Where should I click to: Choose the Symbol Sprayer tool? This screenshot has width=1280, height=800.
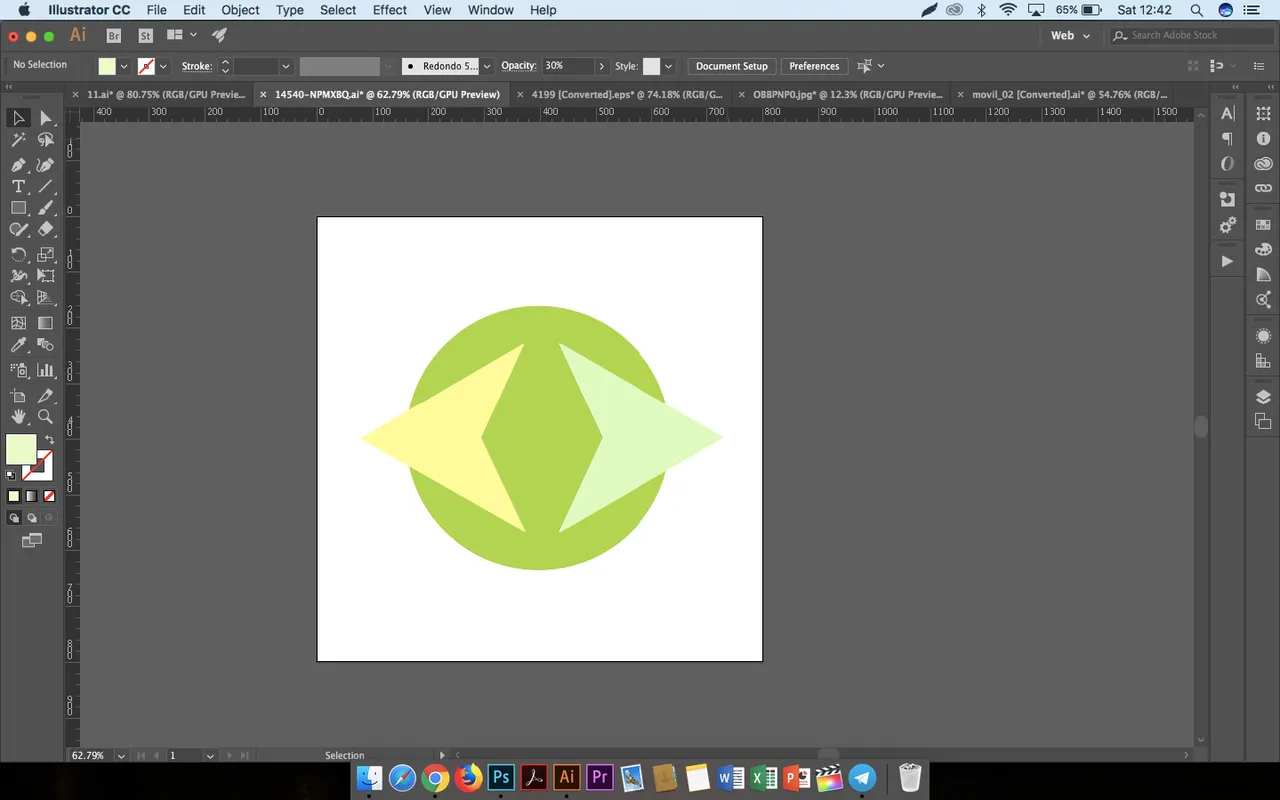tap(18, 370)
